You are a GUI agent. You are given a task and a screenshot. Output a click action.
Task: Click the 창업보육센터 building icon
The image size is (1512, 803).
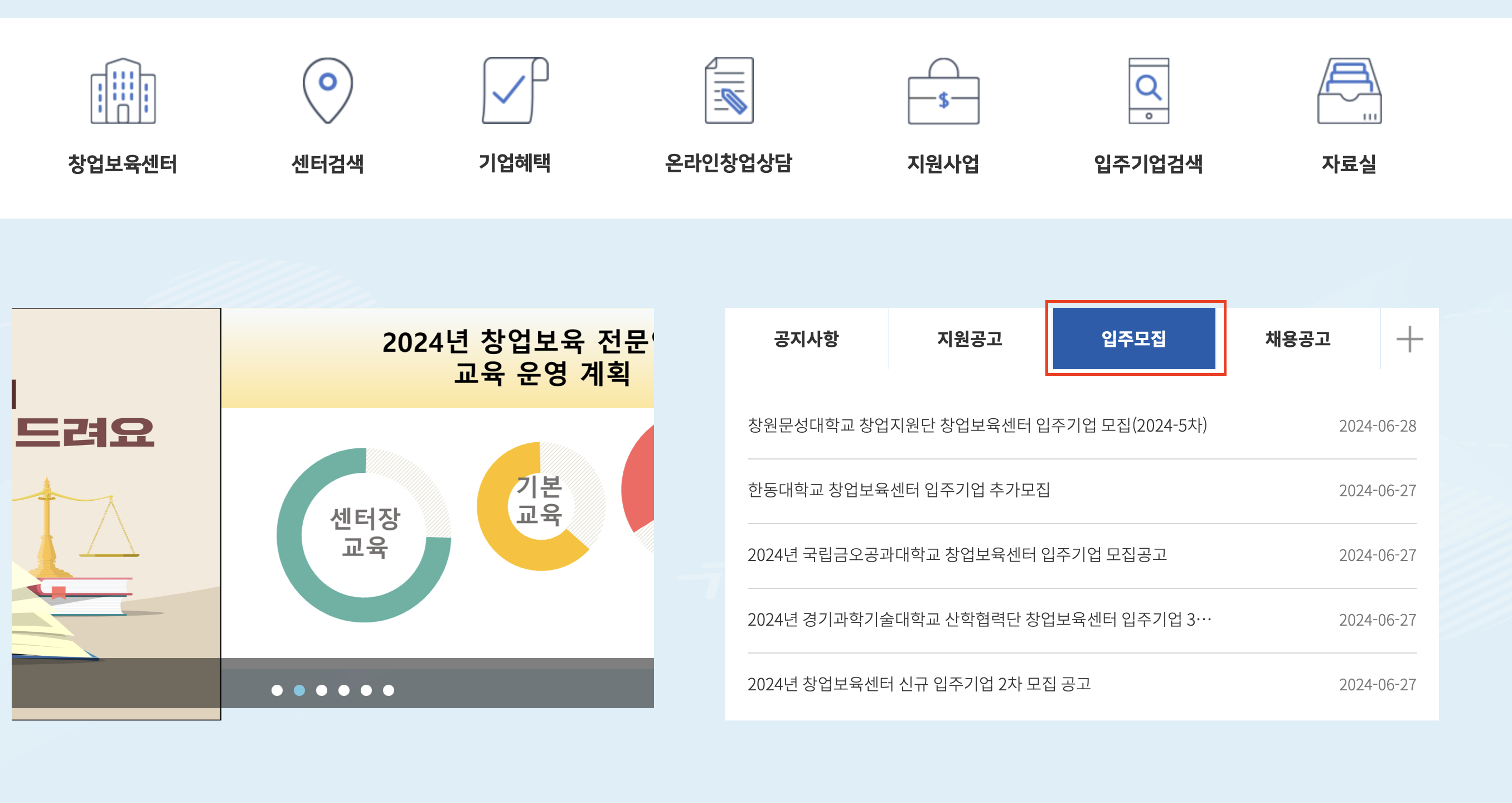[x=123, y=91]
